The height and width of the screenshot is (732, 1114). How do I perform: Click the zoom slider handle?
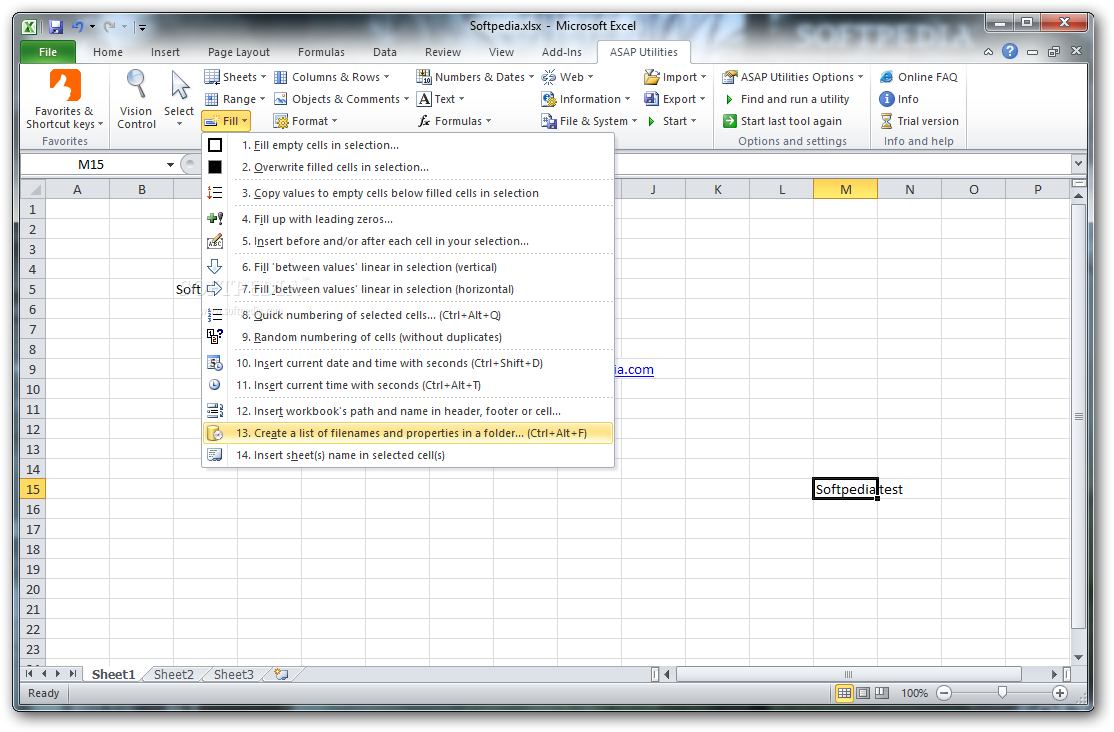point(1002,692)
